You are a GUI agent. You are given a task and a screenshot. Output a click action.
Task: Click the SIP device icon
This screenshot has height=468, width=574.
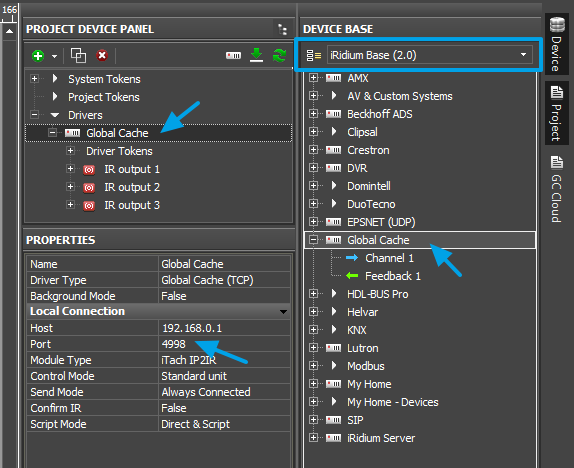coord(333,420)
